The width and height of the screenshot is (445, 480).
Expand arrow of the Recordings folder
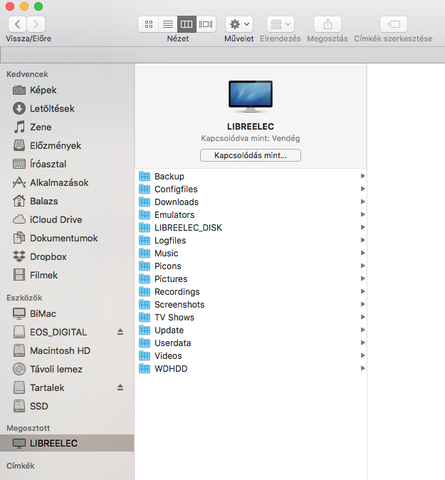(x=363, y=291)
